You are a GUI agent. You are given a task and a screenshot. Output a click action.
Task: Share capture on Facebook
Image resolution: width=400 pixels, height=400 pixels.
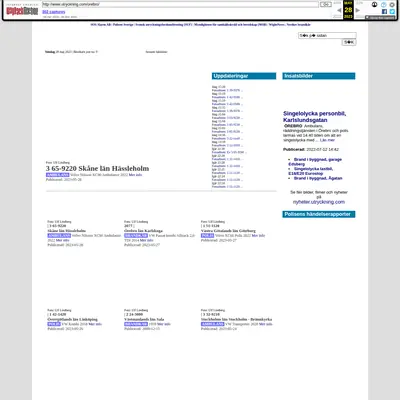[x=384, y=11]
